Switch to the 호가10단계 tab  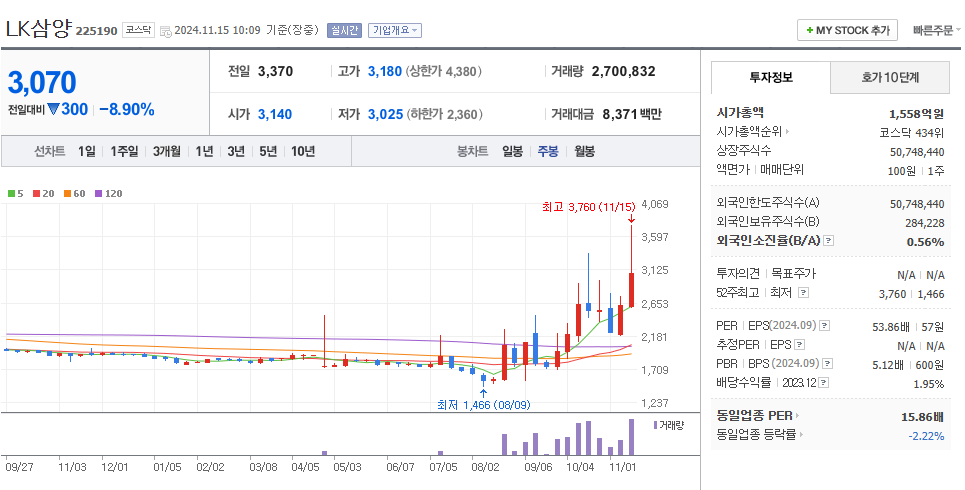(x=890, y=78)
